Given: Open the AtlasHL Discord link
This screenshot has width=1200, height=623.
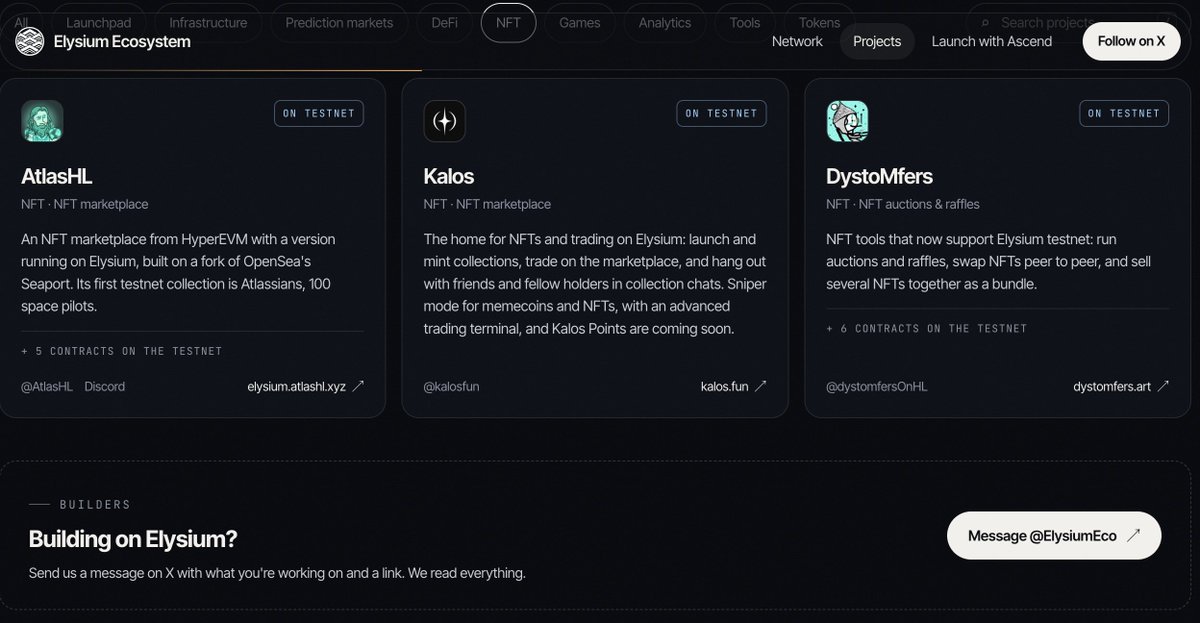Looking at the screenshot, I should [105, 386].
